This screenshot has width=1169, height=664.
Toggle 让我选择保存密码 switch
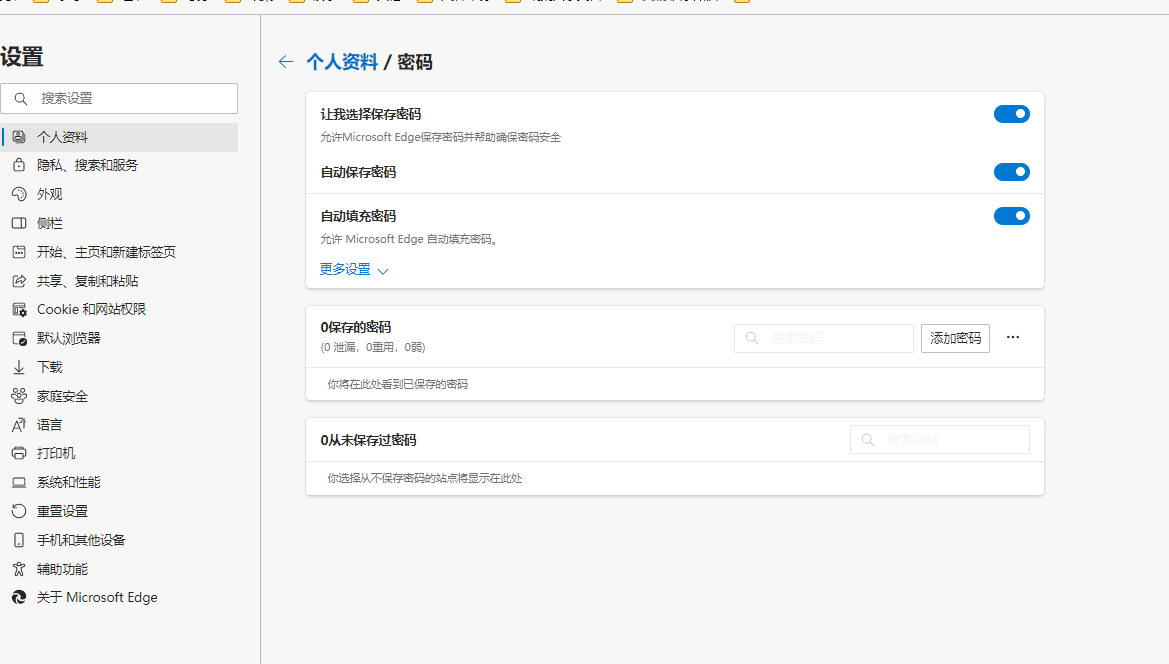[x=1012, y=114]
